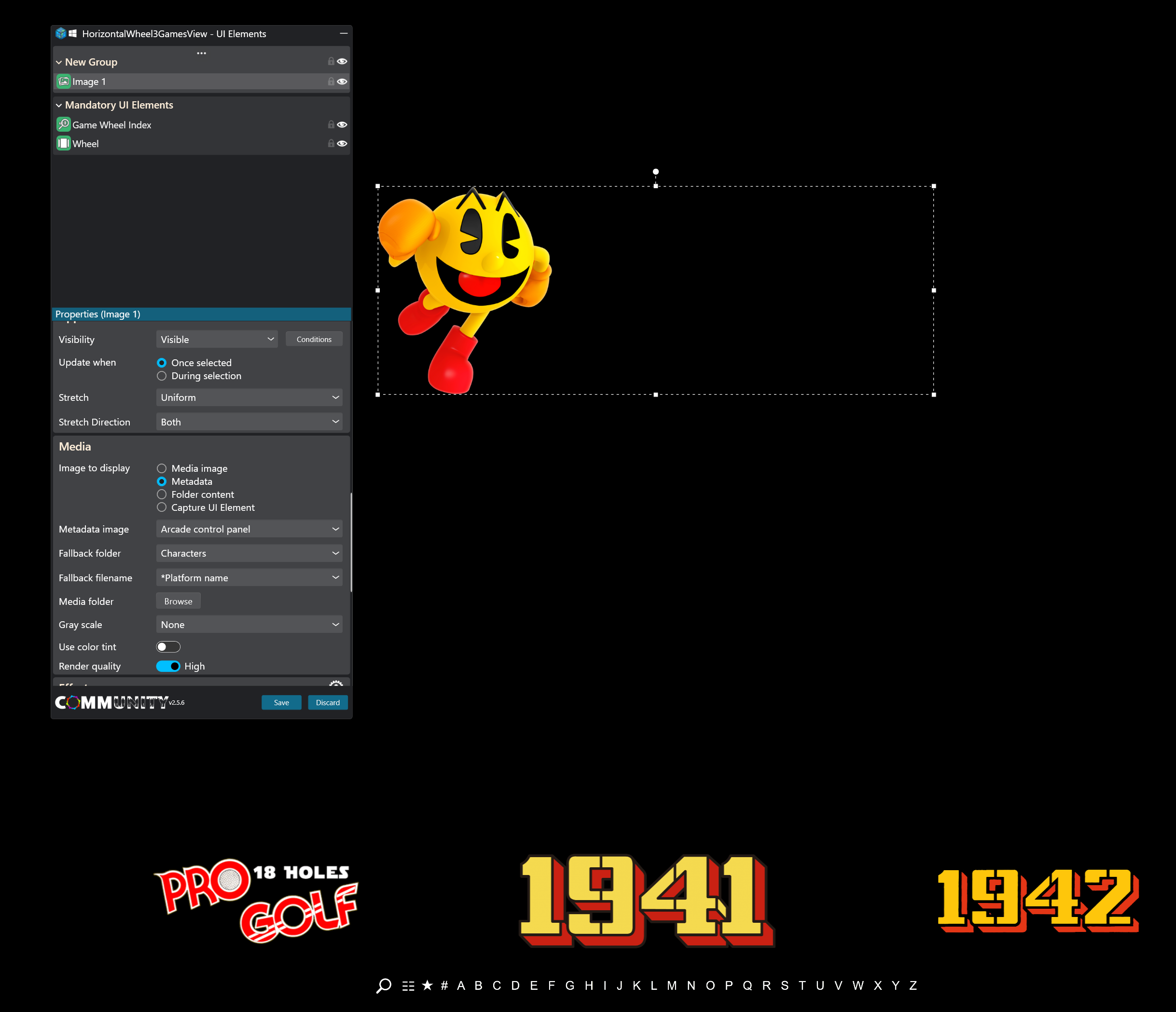Click the 1941 wheel logo
The width and height of the screenshot is (1176, 1012).
click(647, 901)
